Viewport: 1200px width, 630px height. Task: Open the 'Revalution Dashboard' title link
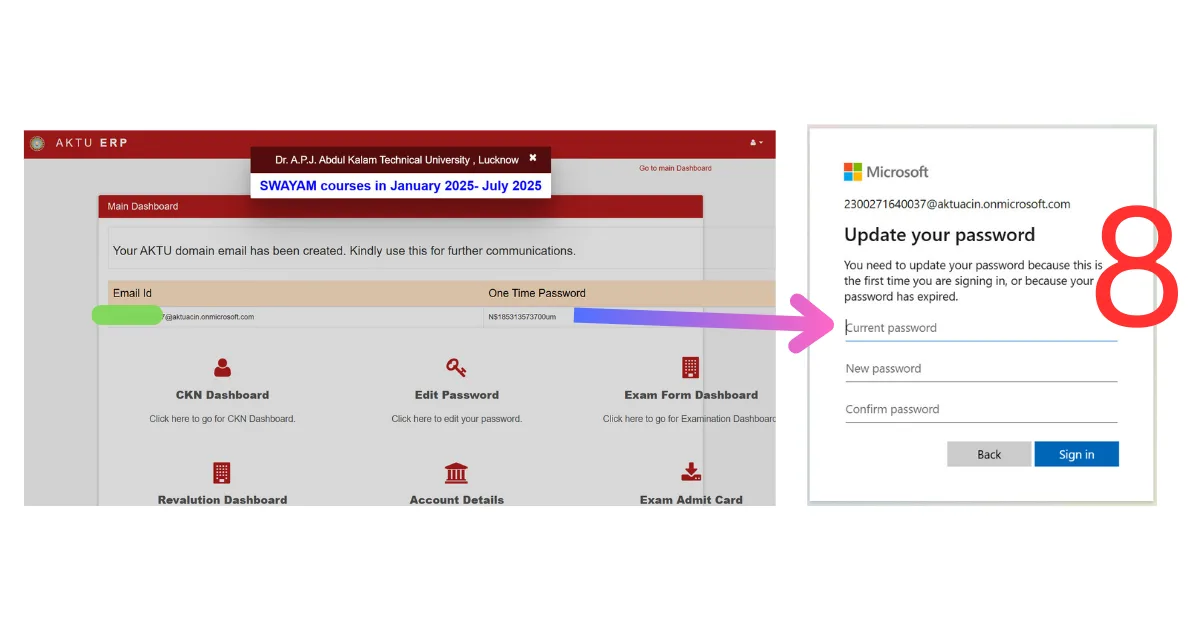pos(222,500)
